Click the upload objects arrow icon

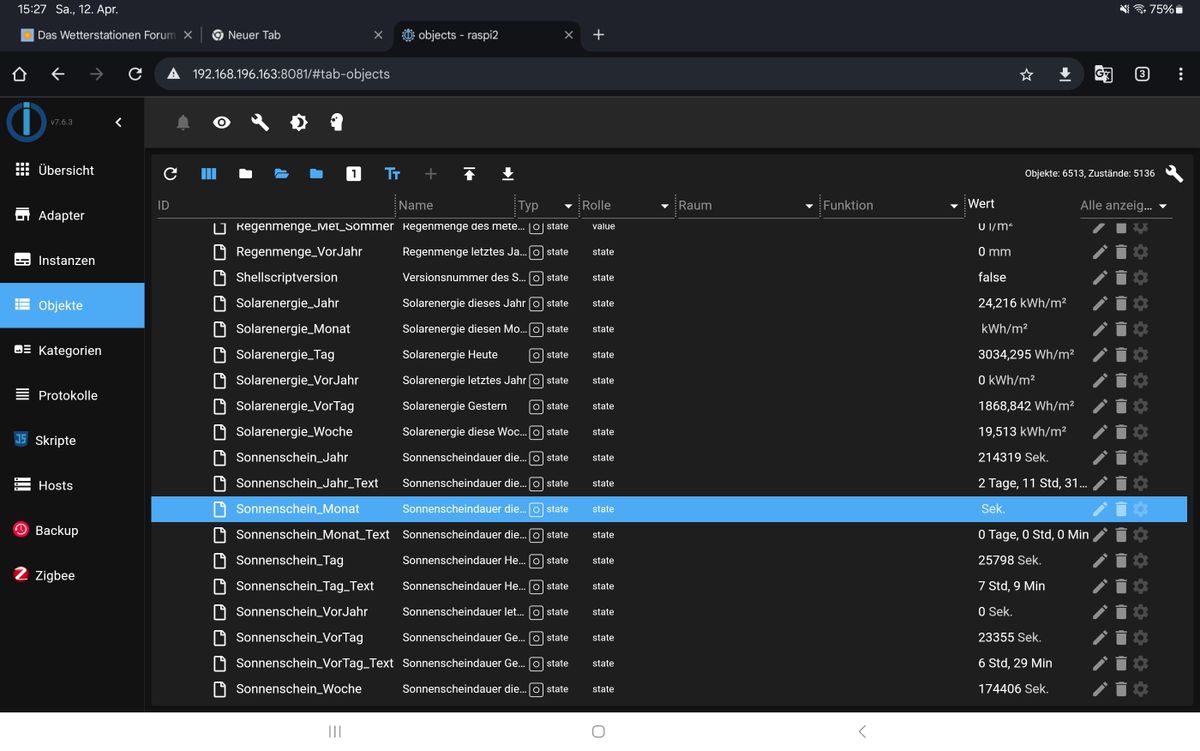point(469,174)
